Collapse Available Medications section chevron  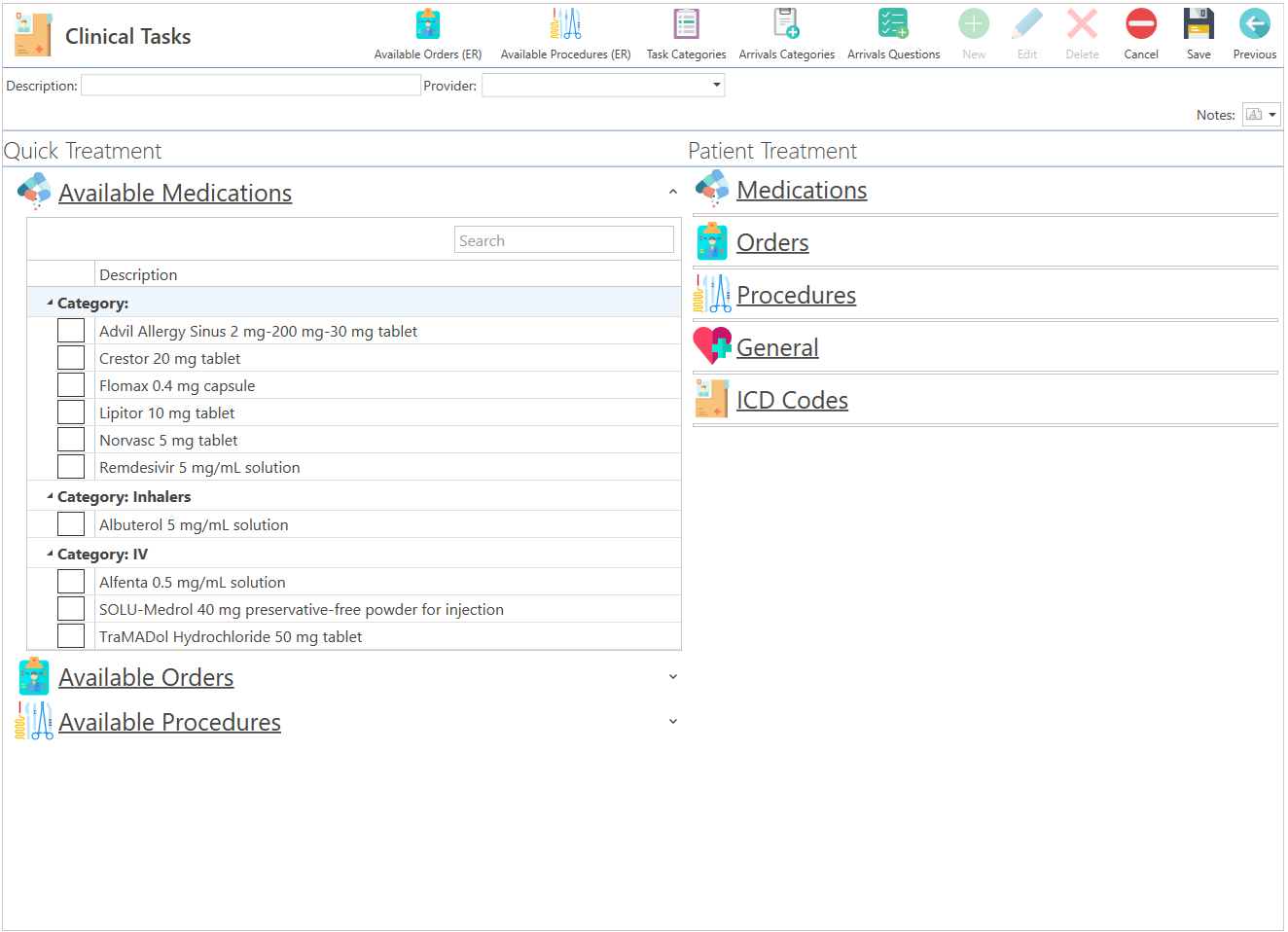pos(673,192)
